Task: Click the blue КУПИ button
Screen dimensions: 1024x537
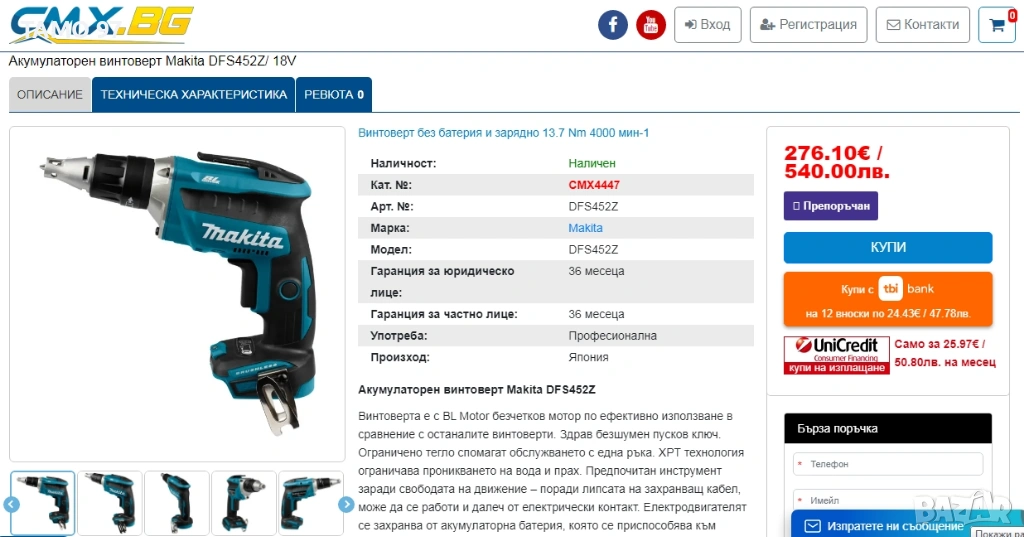Action: [x=888, y=248]
